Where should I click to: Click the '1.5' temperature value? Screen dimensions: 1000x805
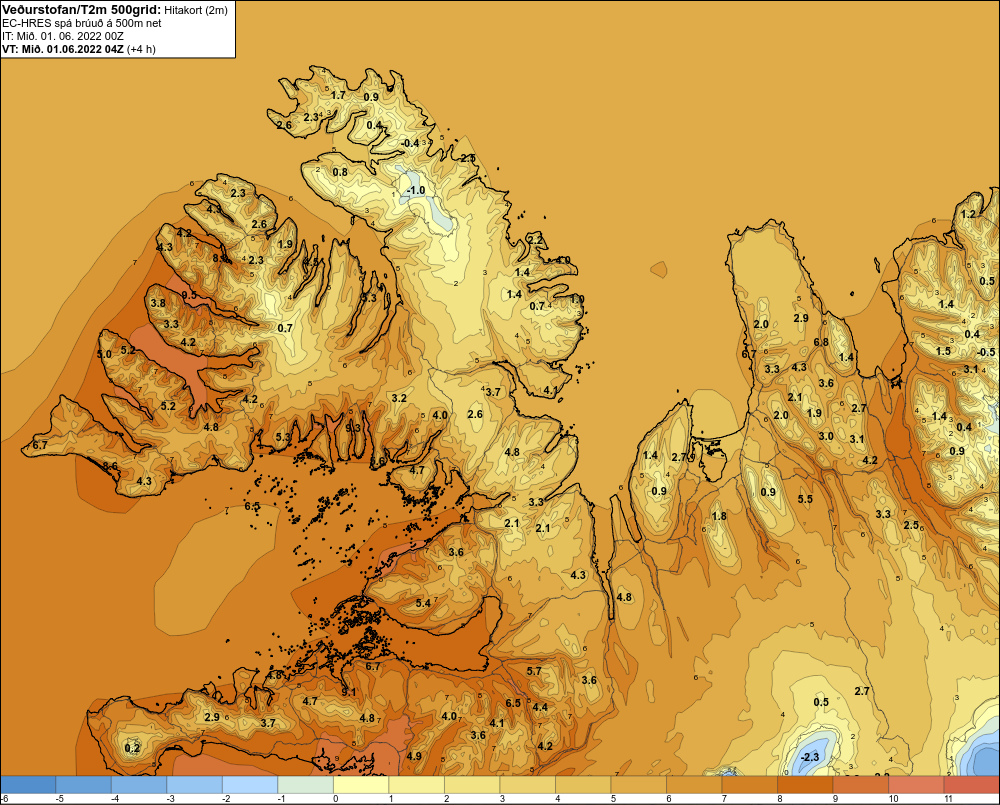(x=943, y=351)
